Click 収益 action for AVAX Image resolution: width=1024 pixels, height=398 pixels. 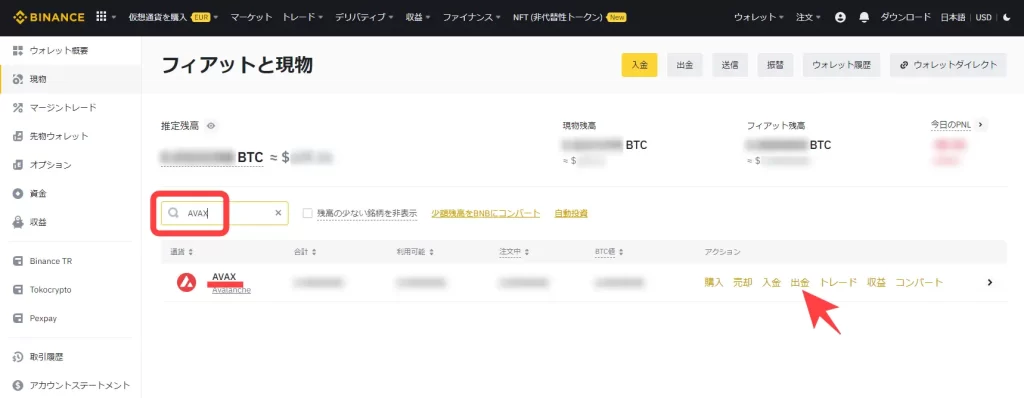tap(876, 282)
